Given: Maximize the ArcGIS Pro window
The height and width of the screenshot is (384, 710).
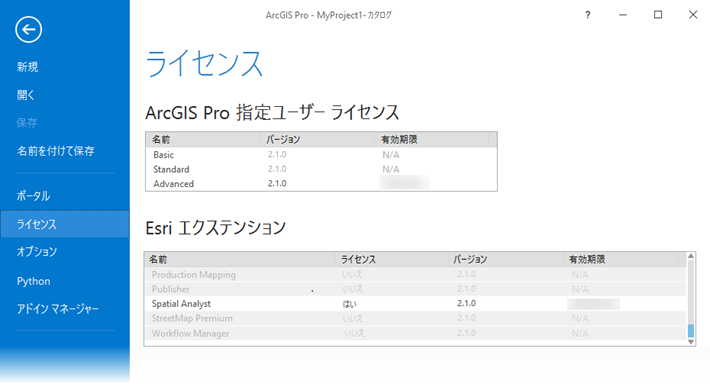Looking at the screenshot, I should pyautogui.click(x=658, y=15).
